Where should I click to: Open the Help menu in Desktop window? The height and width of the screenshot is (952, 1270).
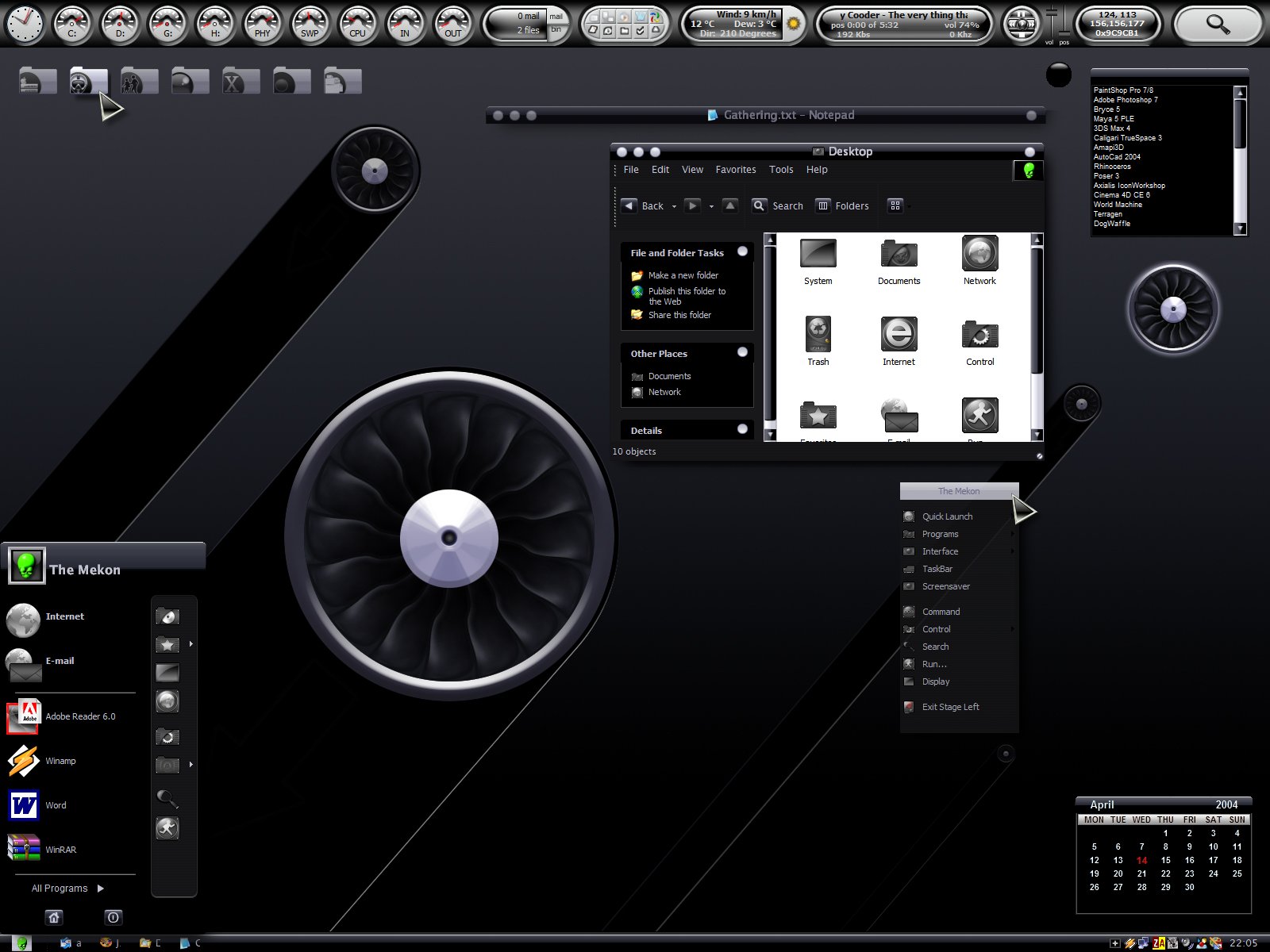coord(817,170)
